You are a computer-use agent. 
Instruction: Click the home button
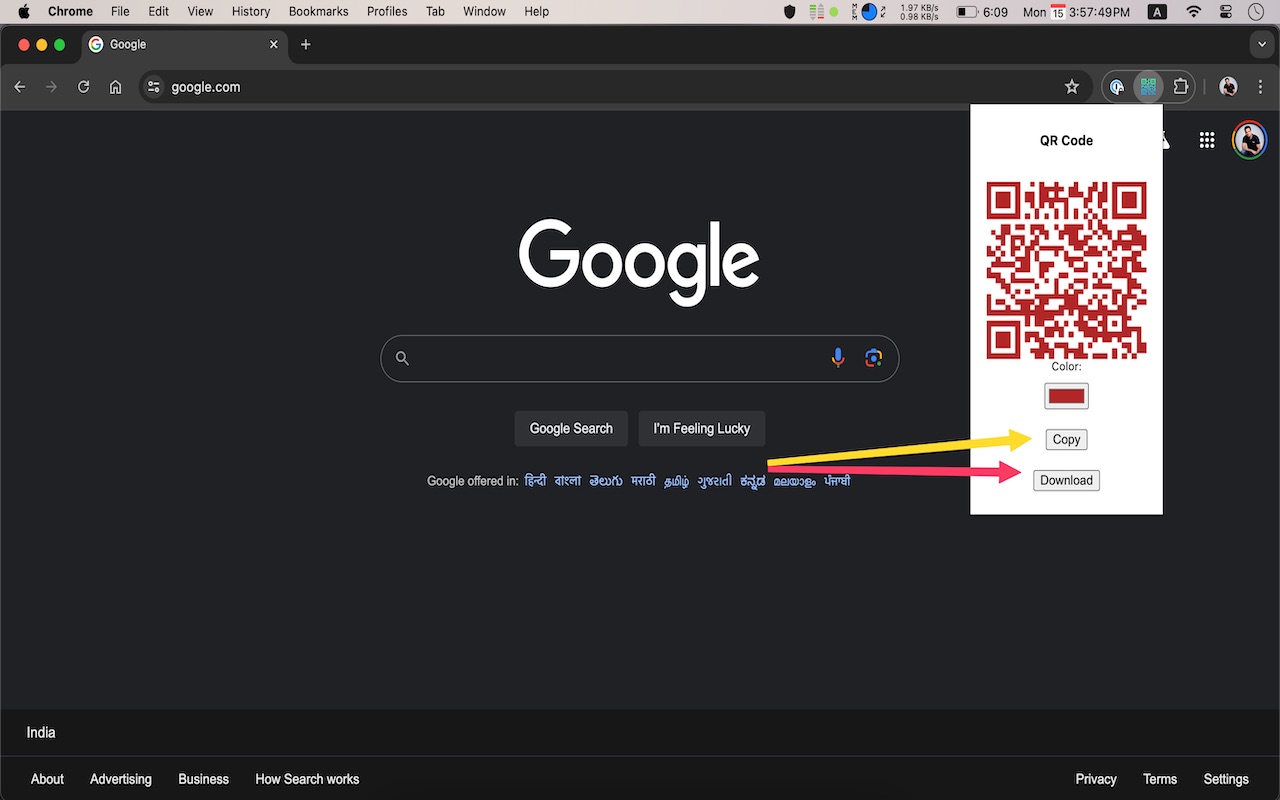coord(116,87)
